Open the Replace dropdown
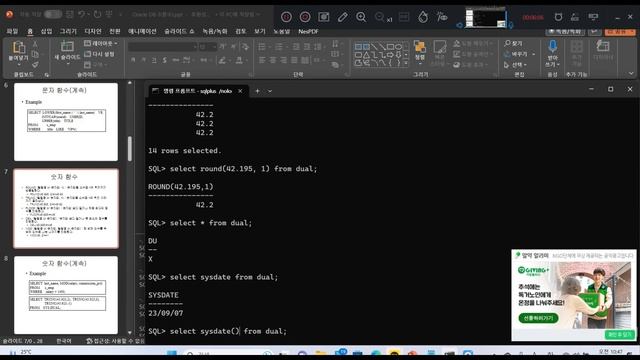Viewport: 640px width, 360px height. pyautogui.click(x=520, y=54)
